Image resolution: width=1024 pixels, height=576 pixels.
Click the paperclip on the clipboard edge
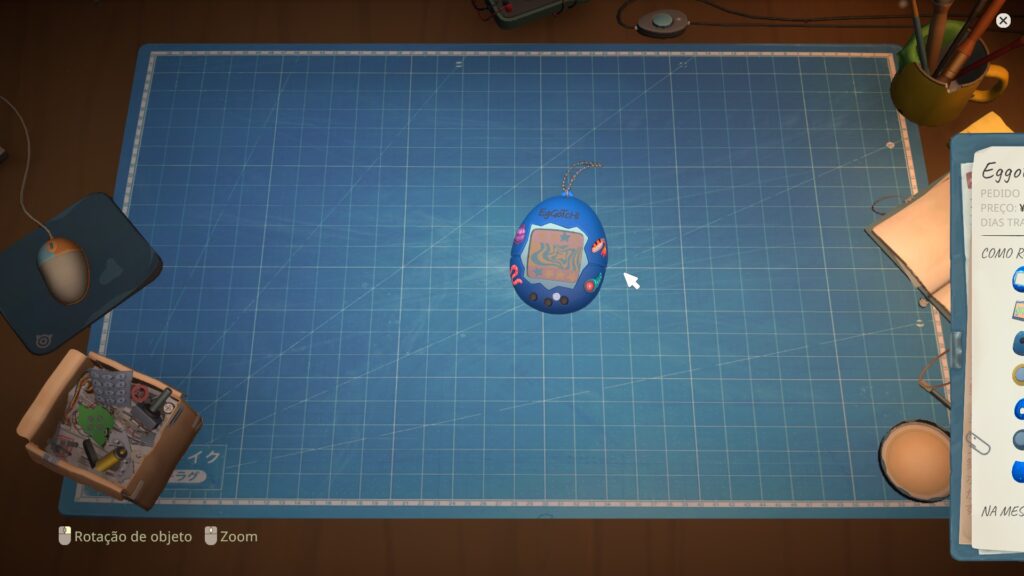coord(978,443)
